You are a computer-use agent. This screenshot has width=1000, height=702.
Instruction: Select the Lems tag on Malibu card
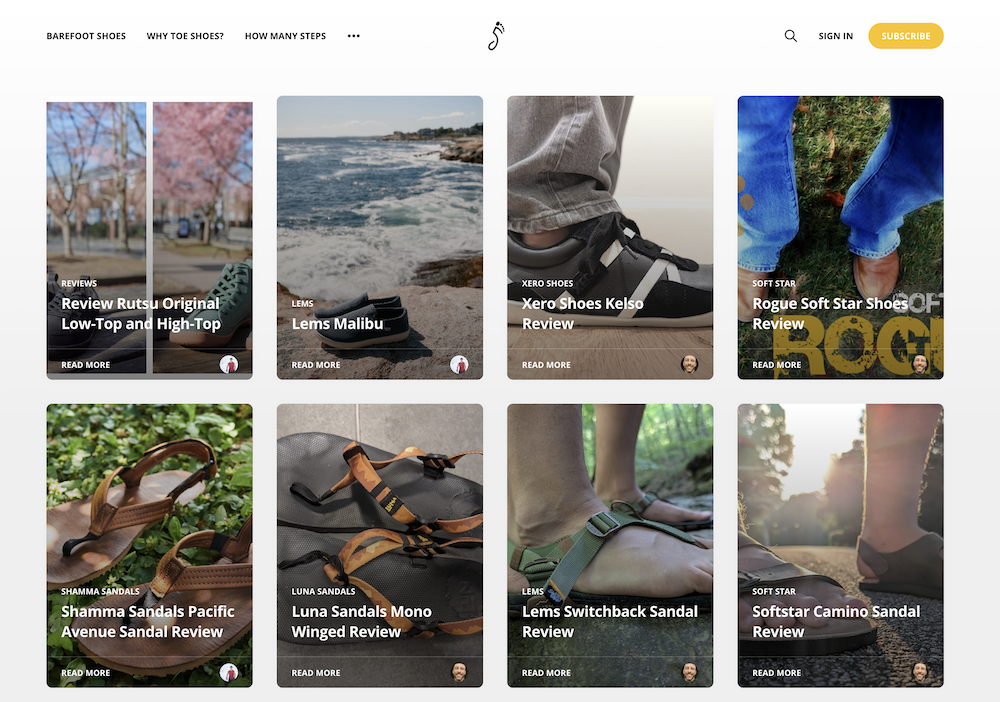302,303
